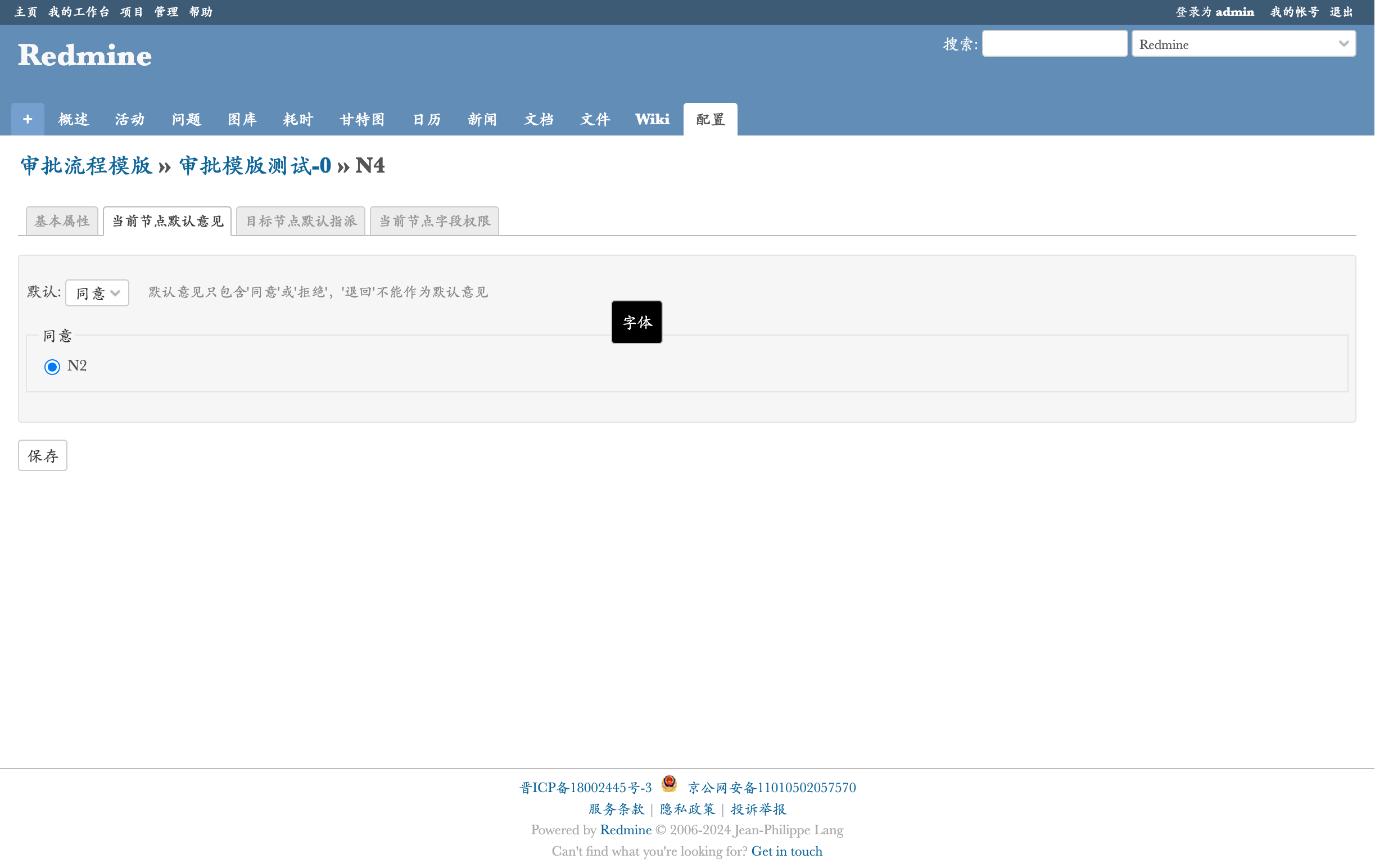The width and height of the screenshot is (1375, 868).
Task: Click the police badge icon in footer
Action: click(668, 784)
